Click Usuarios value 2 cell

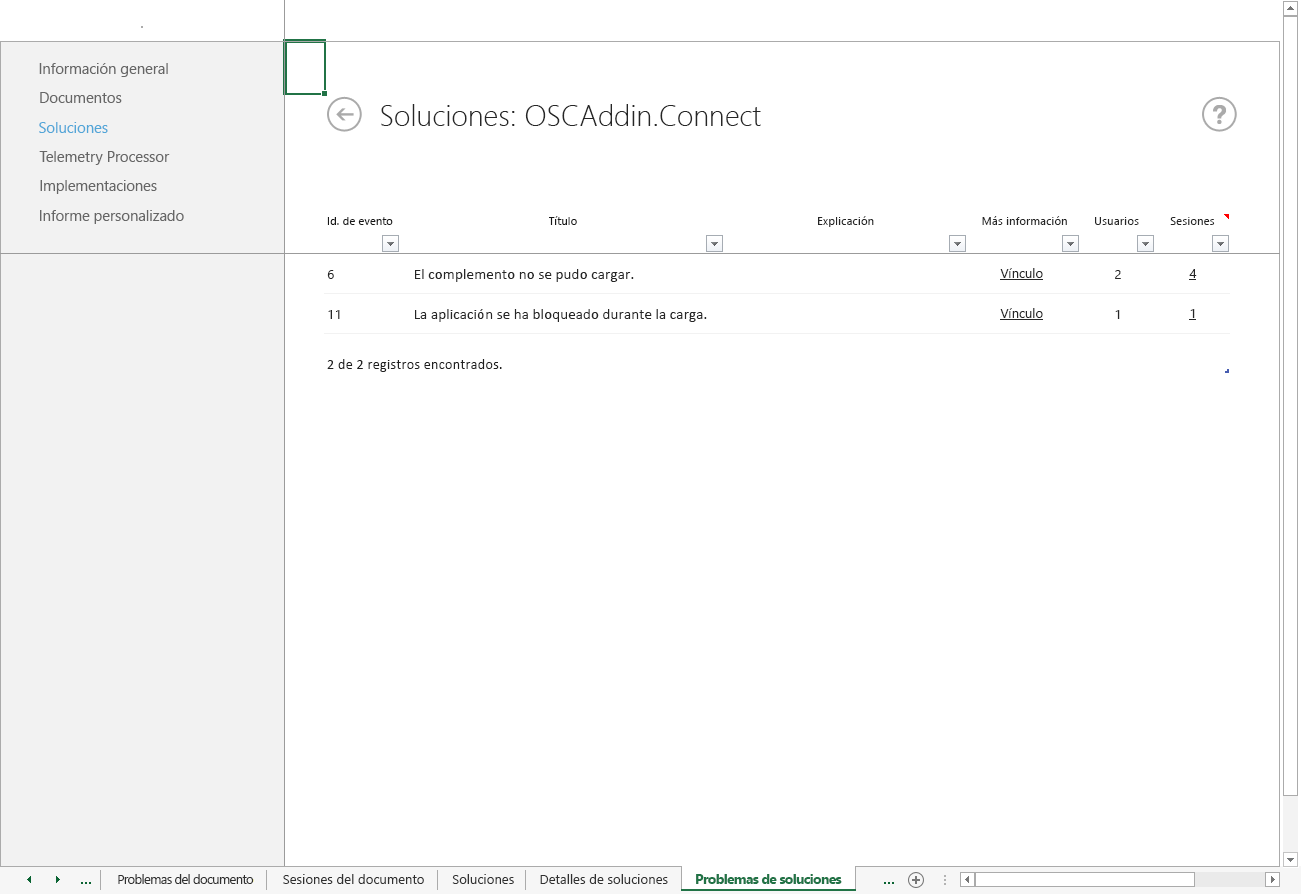pos(1117,274)
